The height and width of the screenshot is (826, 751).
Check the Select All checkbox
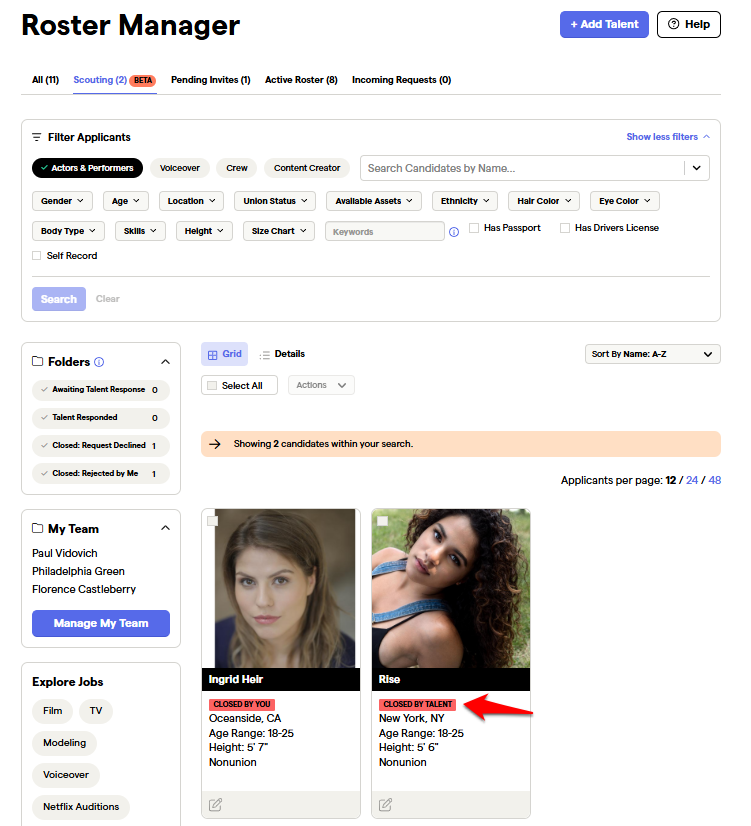pos(212,386)
